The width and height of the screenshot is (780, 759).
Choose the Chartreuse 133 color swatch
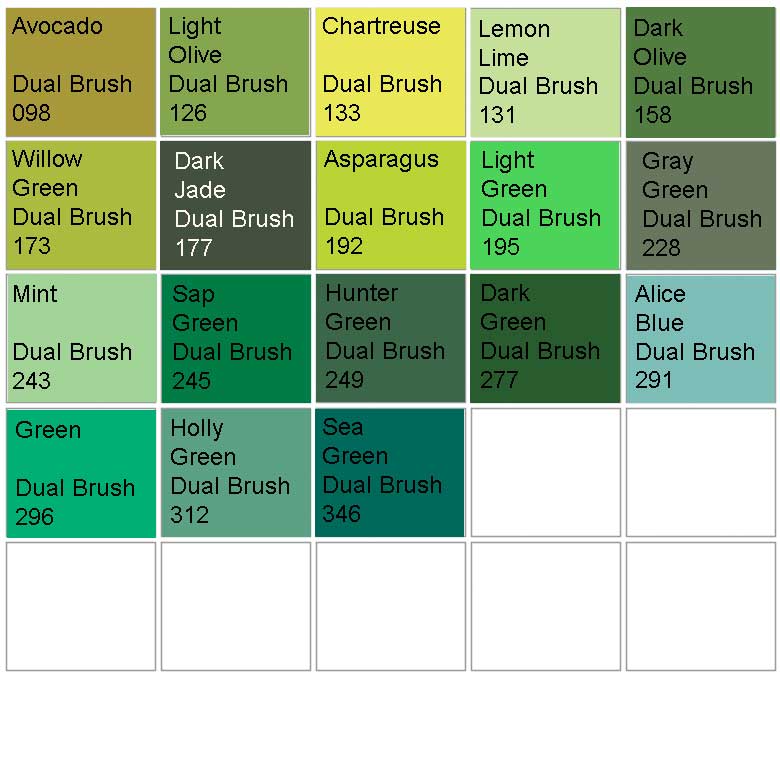pos(391,72)
